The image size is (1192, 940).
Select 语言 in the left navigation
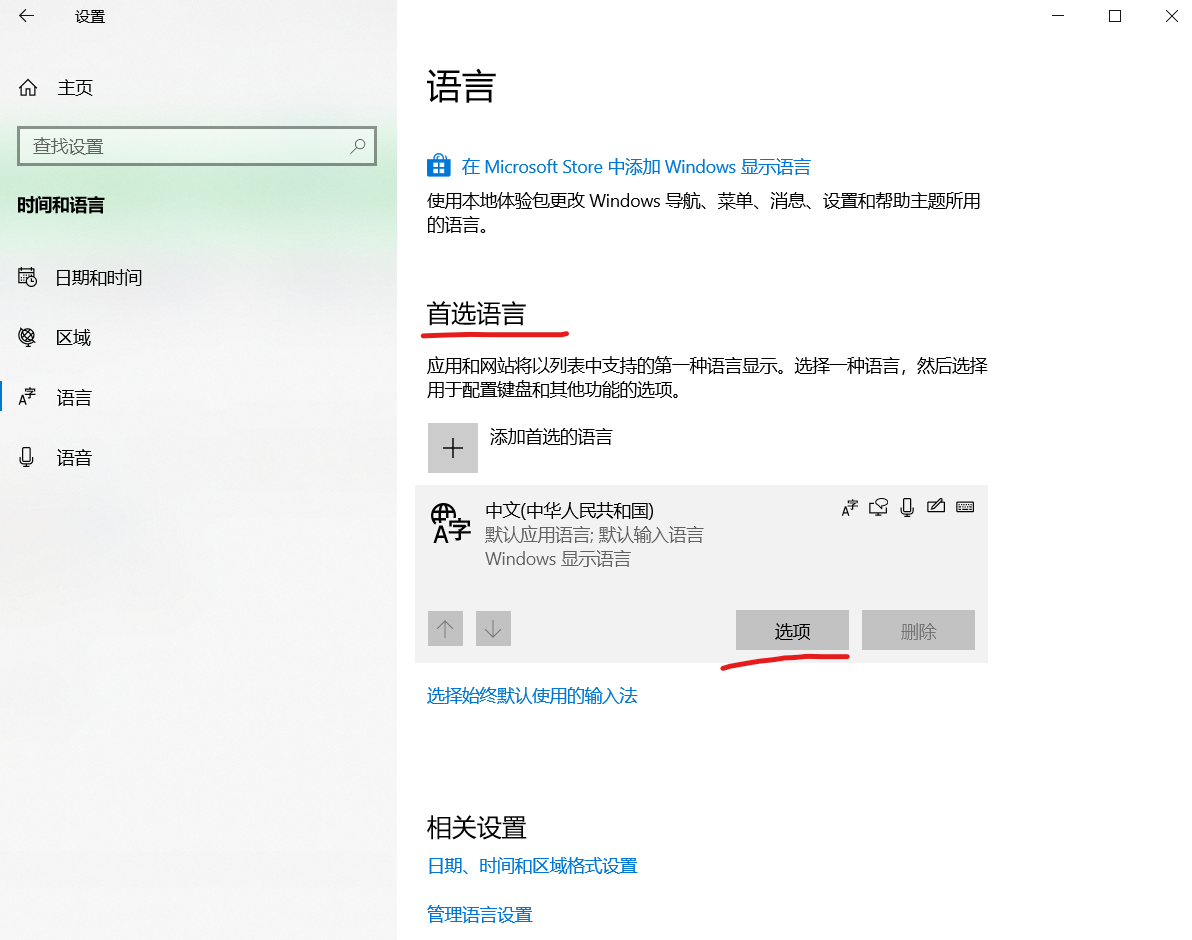(x=74, y=397)
